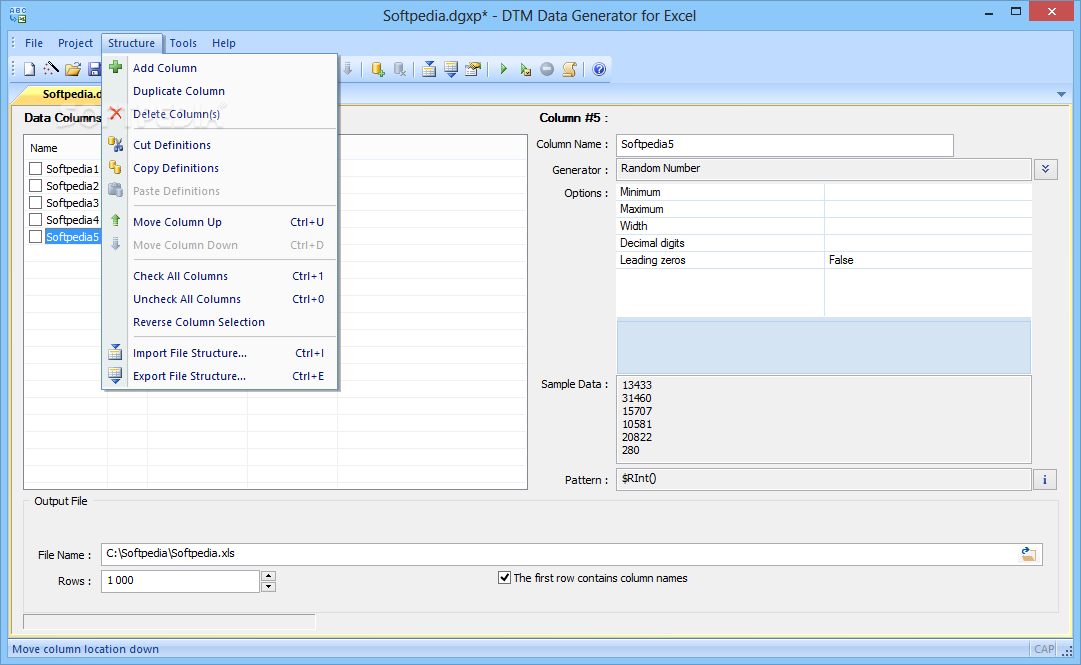Click the Pattern $RInt() field
Viewport: 1081px width, 665px height.
coord(823,479)
